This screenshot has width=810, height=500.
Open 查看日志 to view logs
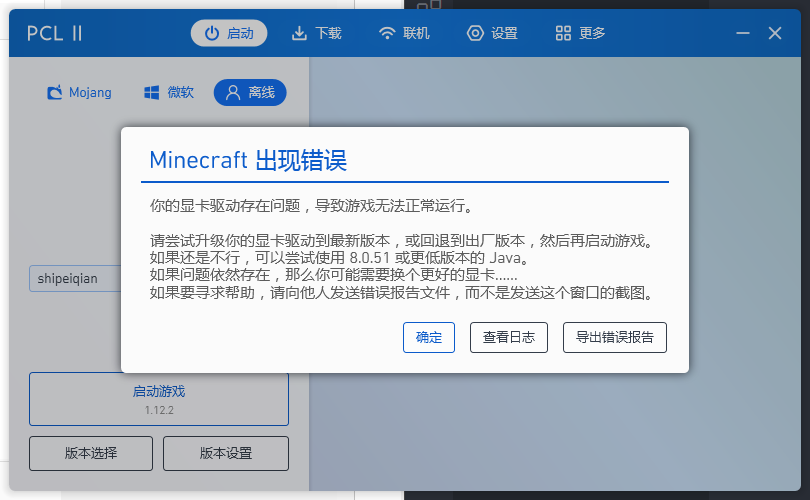(x=509, y=337)
